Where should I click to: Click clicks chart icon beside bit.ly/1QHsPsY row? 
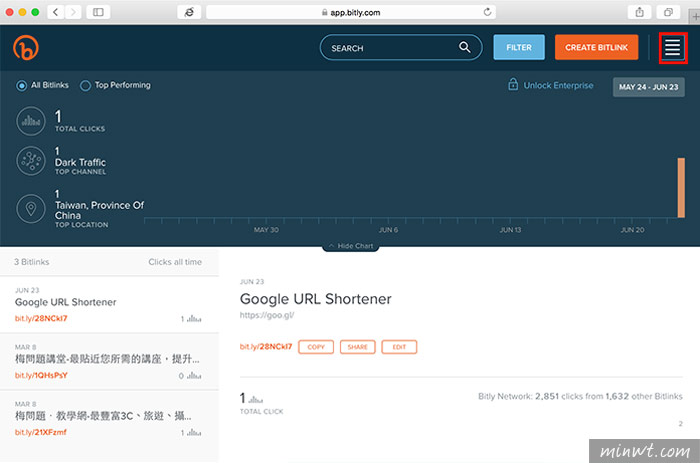point(194,375)
